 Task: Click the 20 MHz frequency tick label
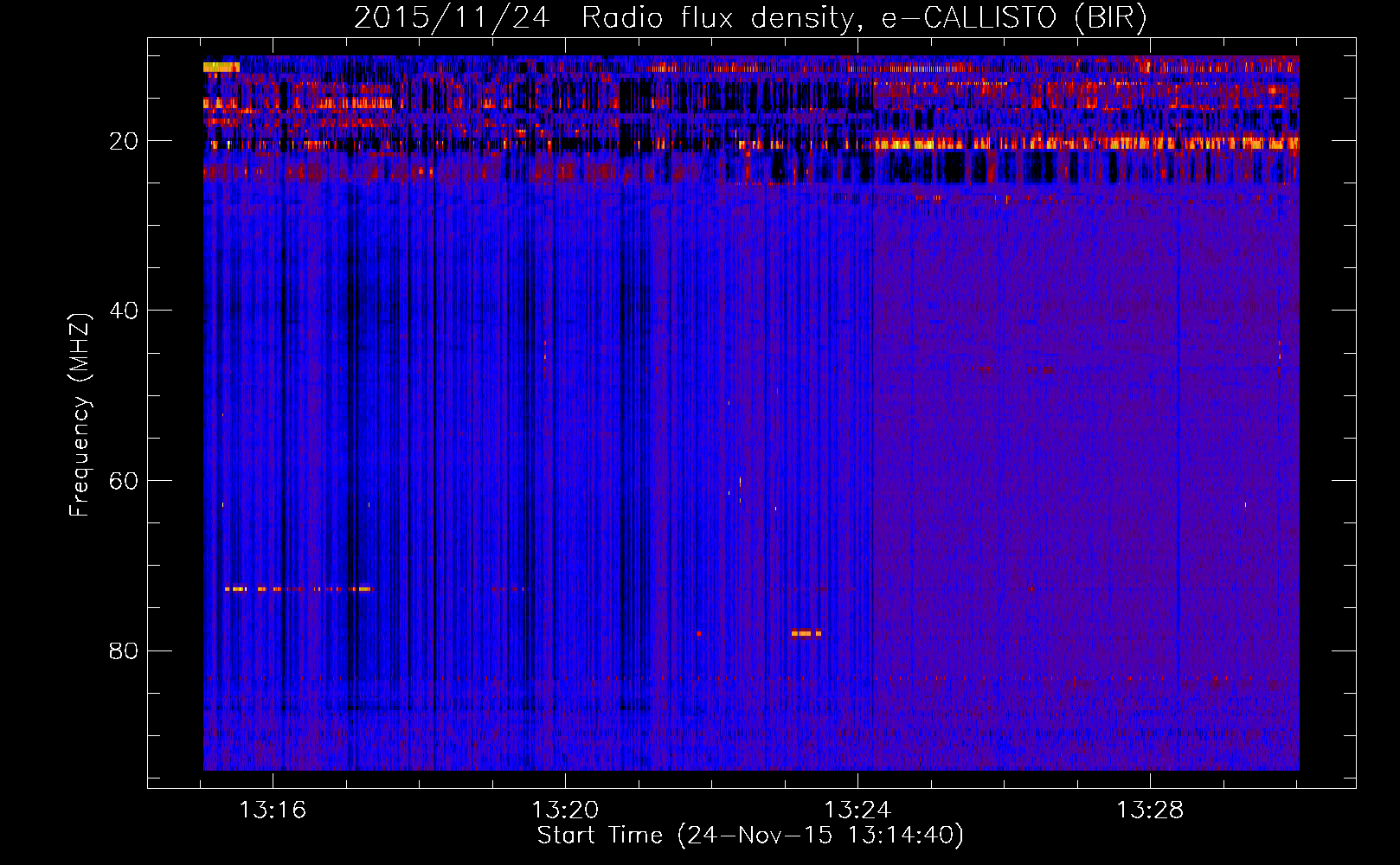(125, 141)
